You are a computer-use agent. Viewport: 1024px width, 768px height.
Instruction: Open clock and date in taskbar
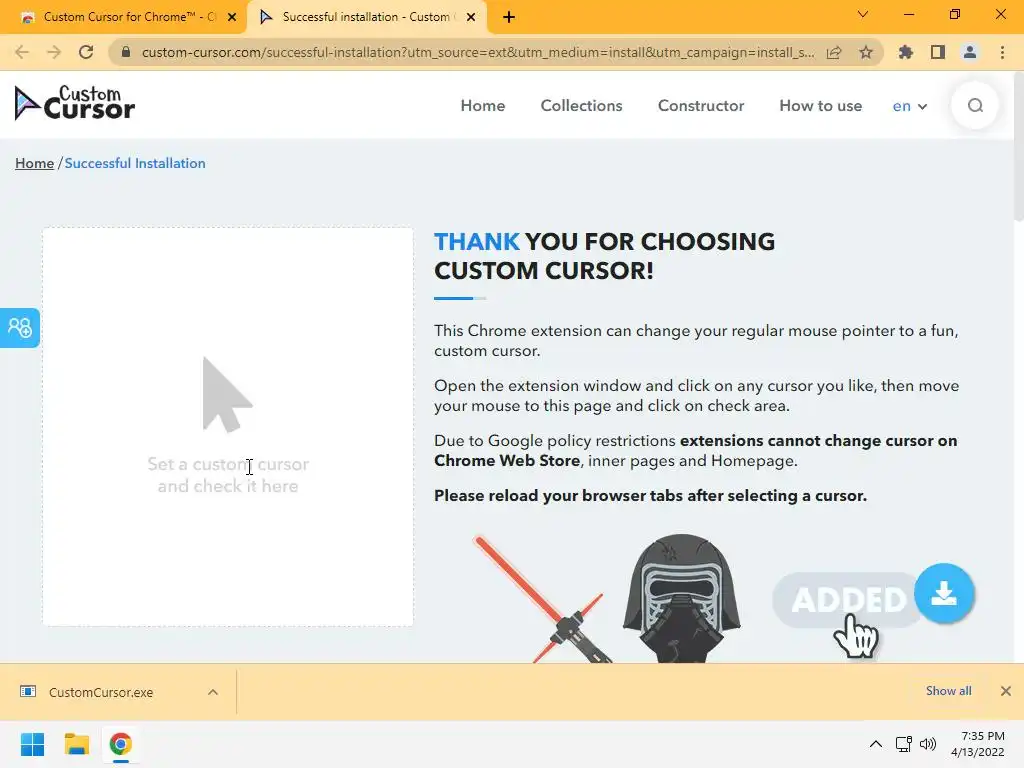coord(978,744)
